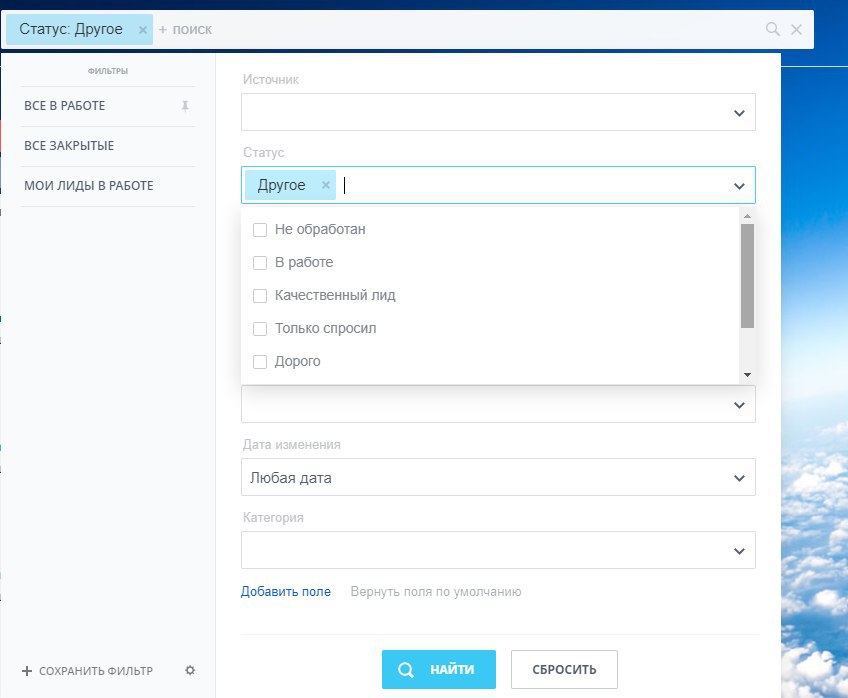Check the 'В работе' status option
The image size is (848, 698).
(x=260, y=263)
